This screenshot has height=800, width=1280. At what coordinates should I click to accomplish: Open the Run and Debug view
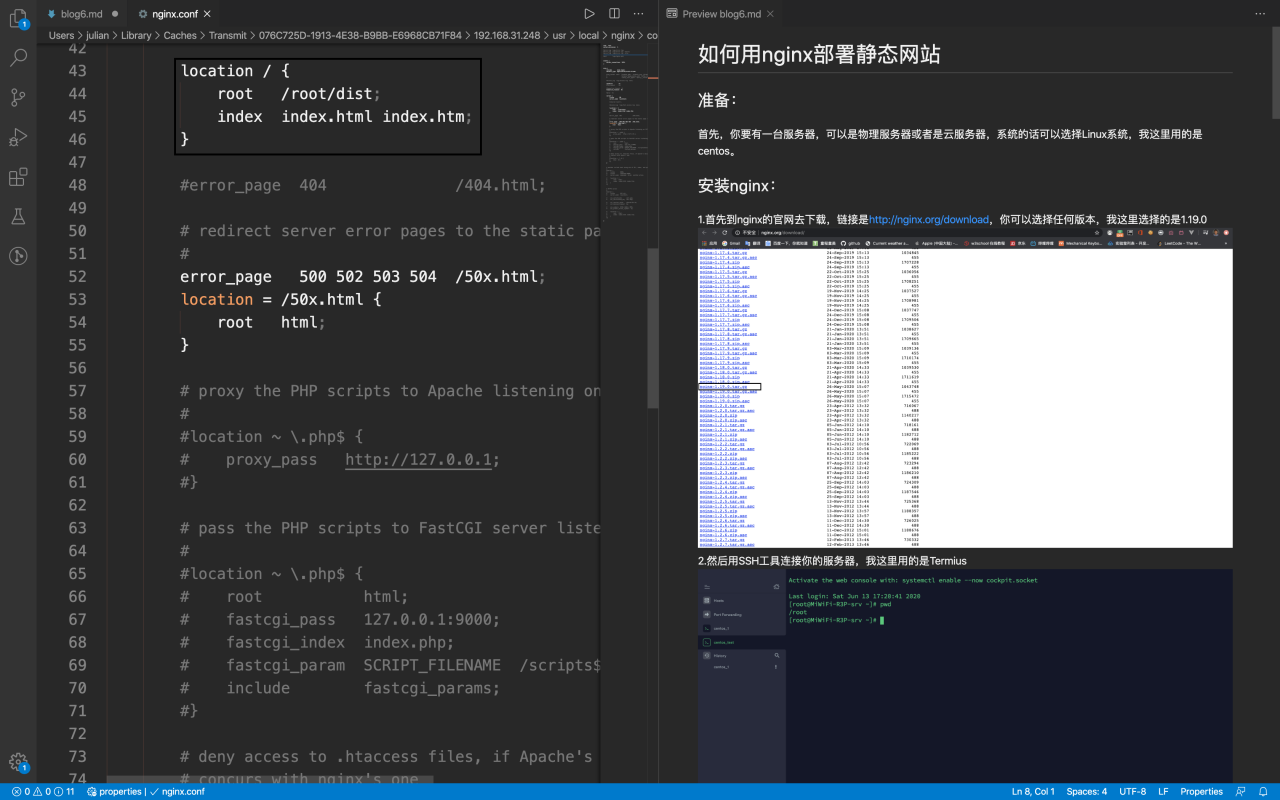[18, 138]
